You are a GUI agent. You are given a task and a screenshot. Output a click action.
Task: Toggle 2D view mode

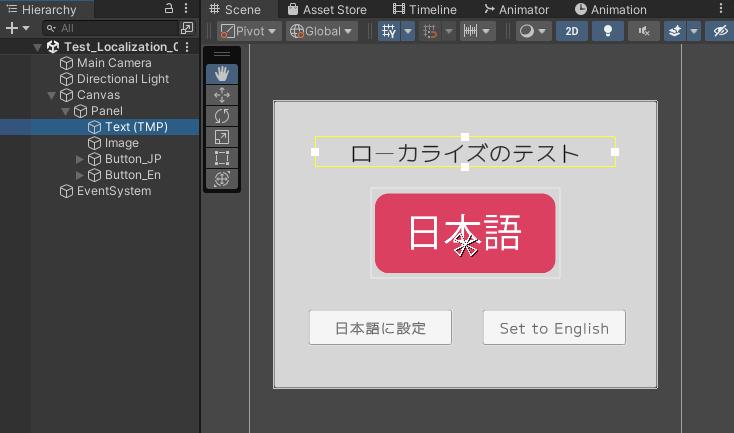tap(571, 31)
